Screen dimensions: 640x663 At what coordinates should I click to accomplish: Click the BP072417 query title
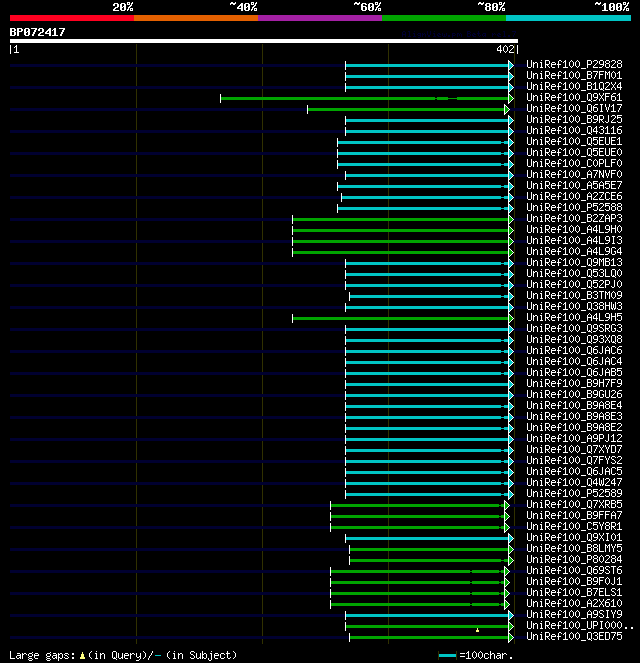click(x=37, y=32)
